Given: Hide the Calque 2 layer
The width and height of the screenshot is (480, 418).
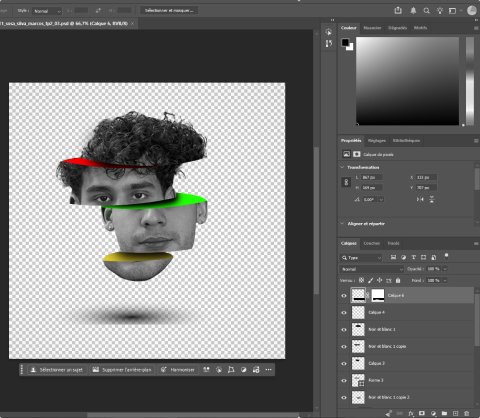Looking at the screenshot, I should (344, 364).
